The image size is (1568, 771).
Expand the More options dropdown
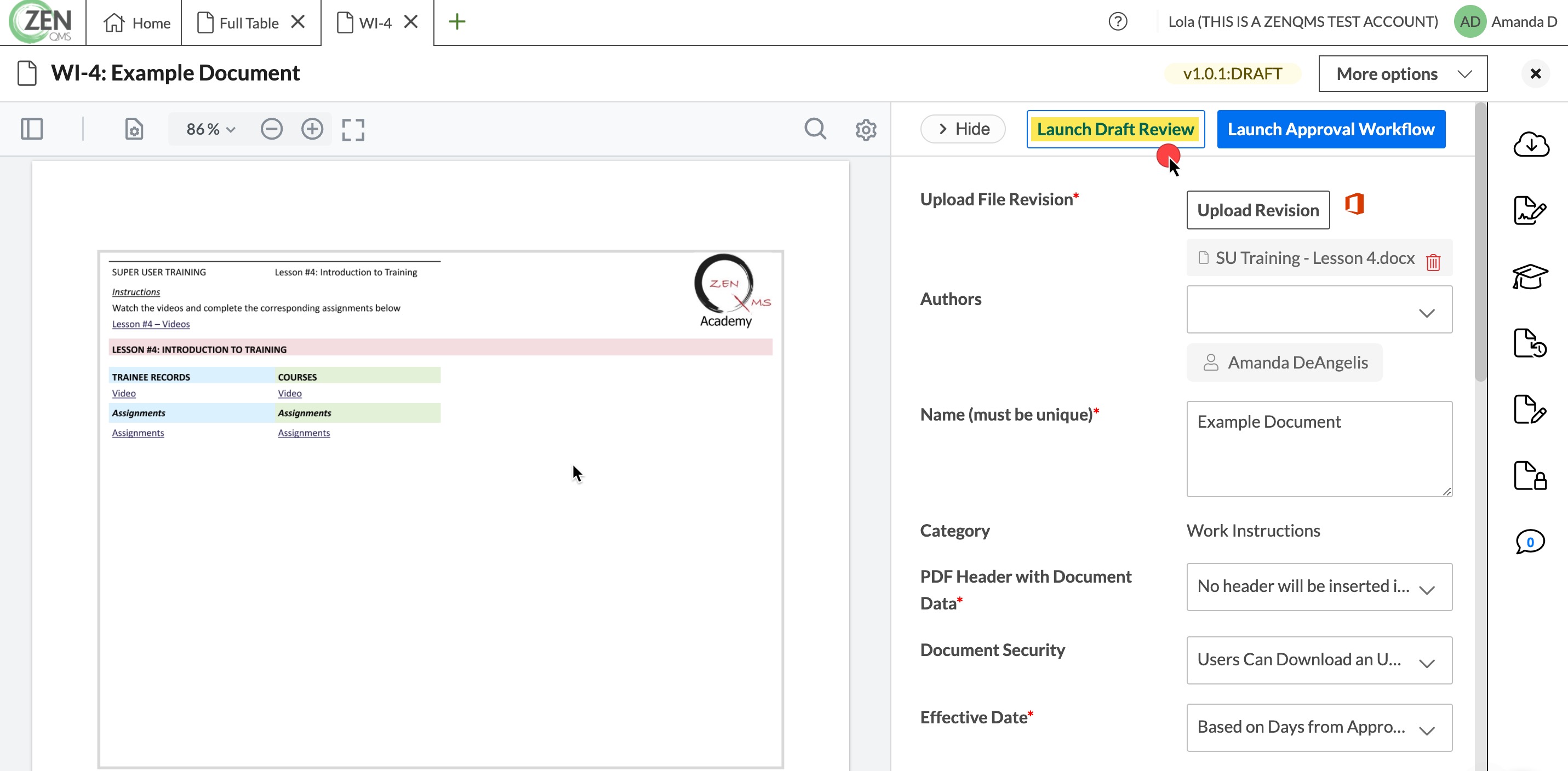1403,73
